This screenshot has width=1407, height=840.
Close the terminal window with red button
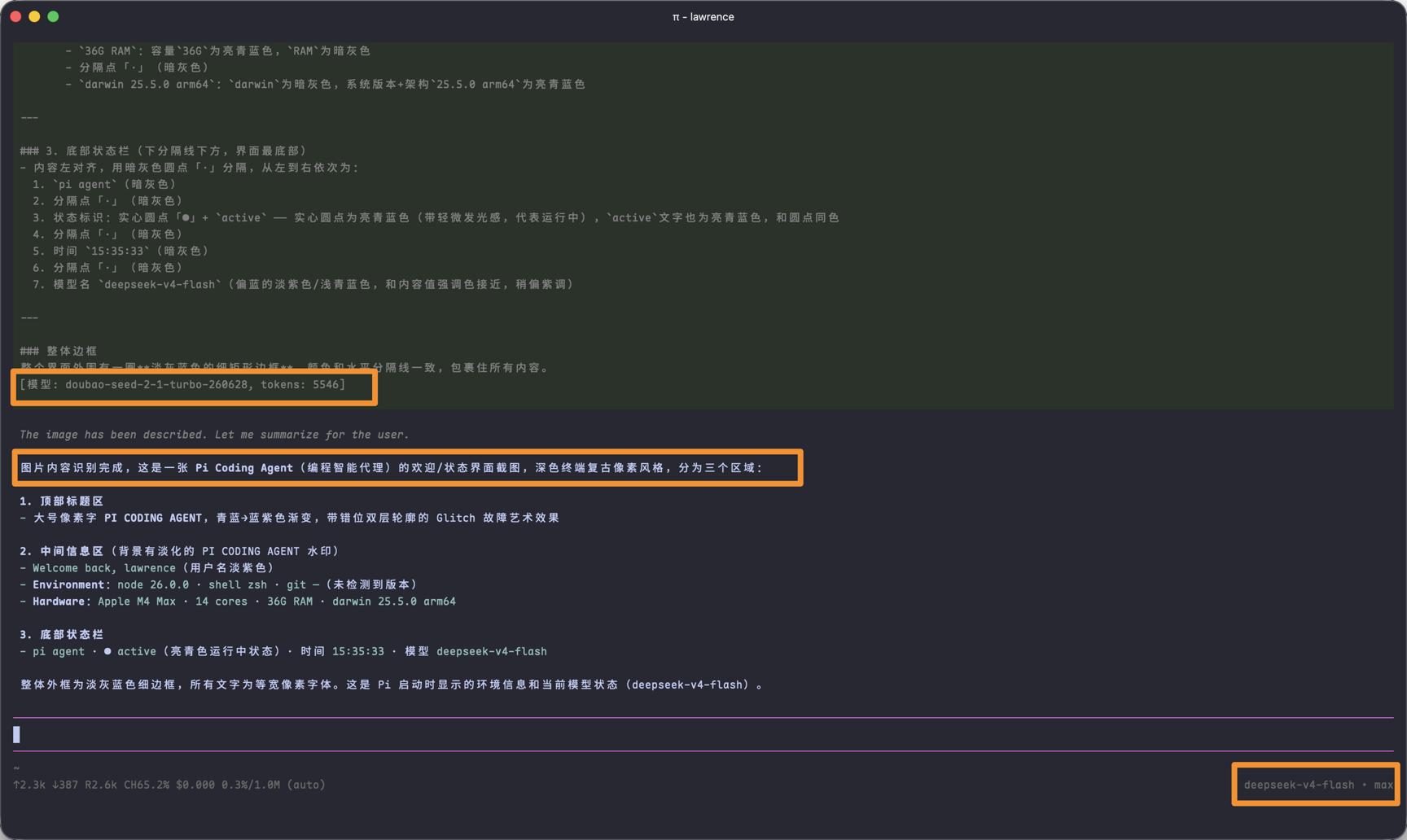(15, 16)
